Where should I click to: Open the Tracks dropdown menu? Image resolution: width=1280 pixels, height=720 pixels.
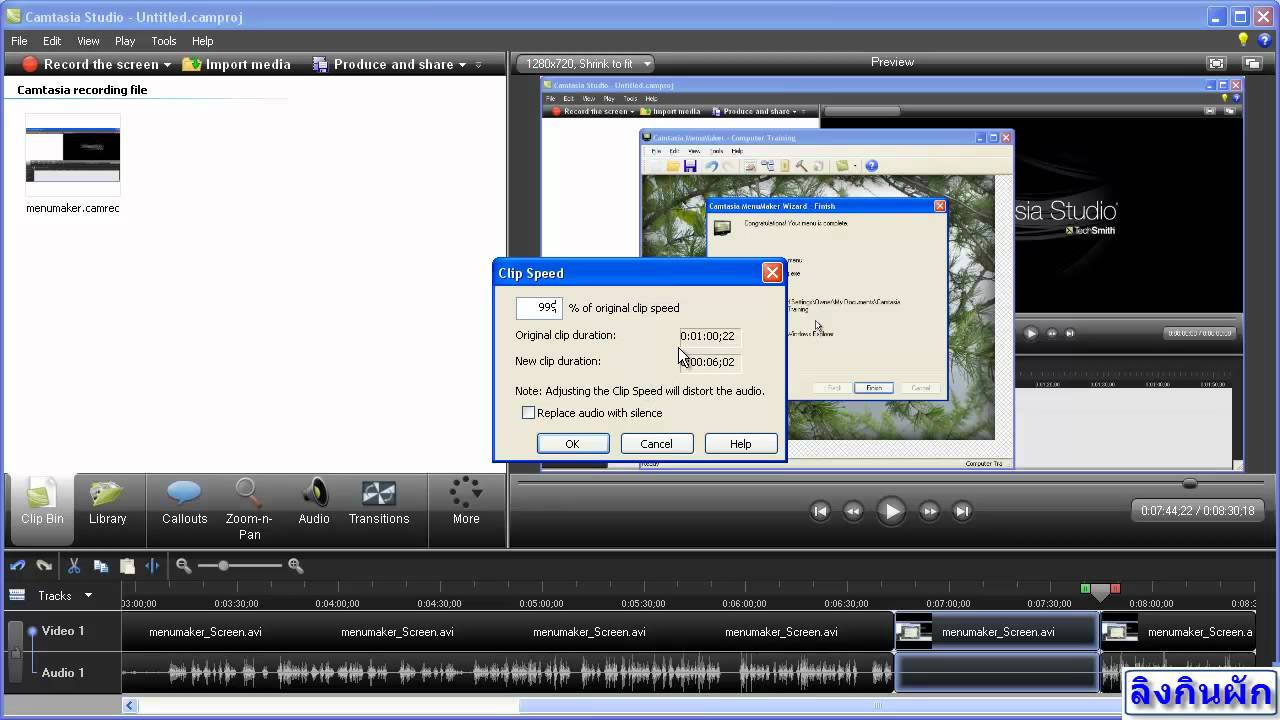tap(88, 595)
